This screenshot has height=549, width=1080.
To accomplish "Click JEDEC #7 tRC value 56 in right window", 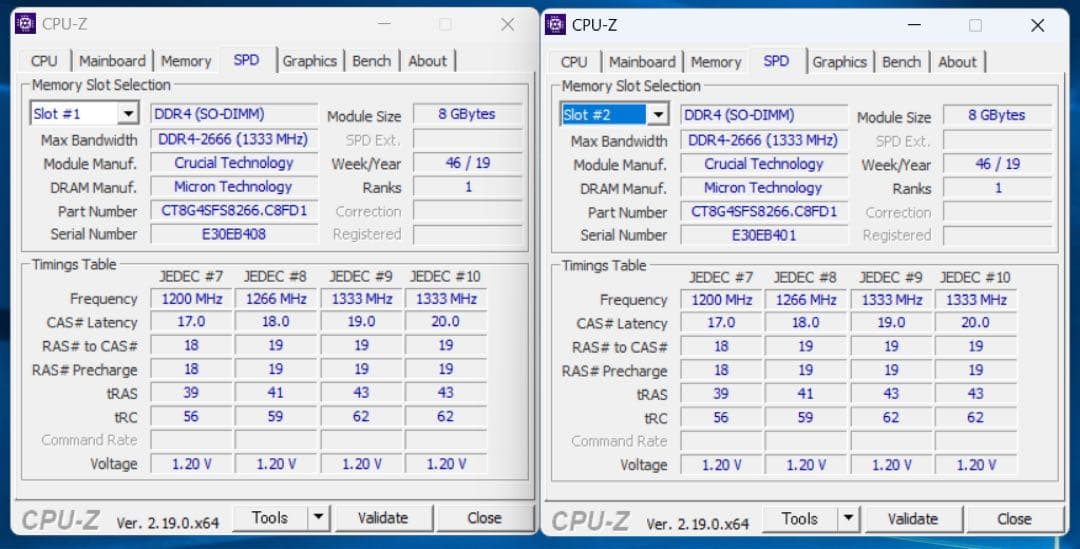I will click(x=721, y=417).
